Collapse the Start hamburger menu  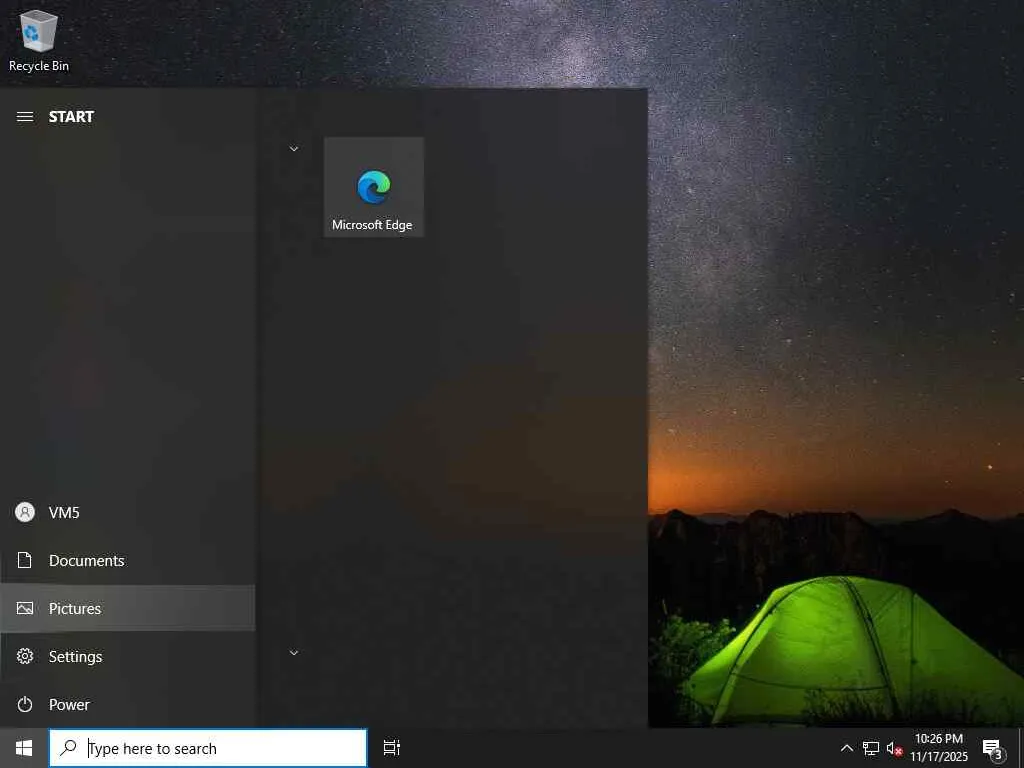(25, 117)
